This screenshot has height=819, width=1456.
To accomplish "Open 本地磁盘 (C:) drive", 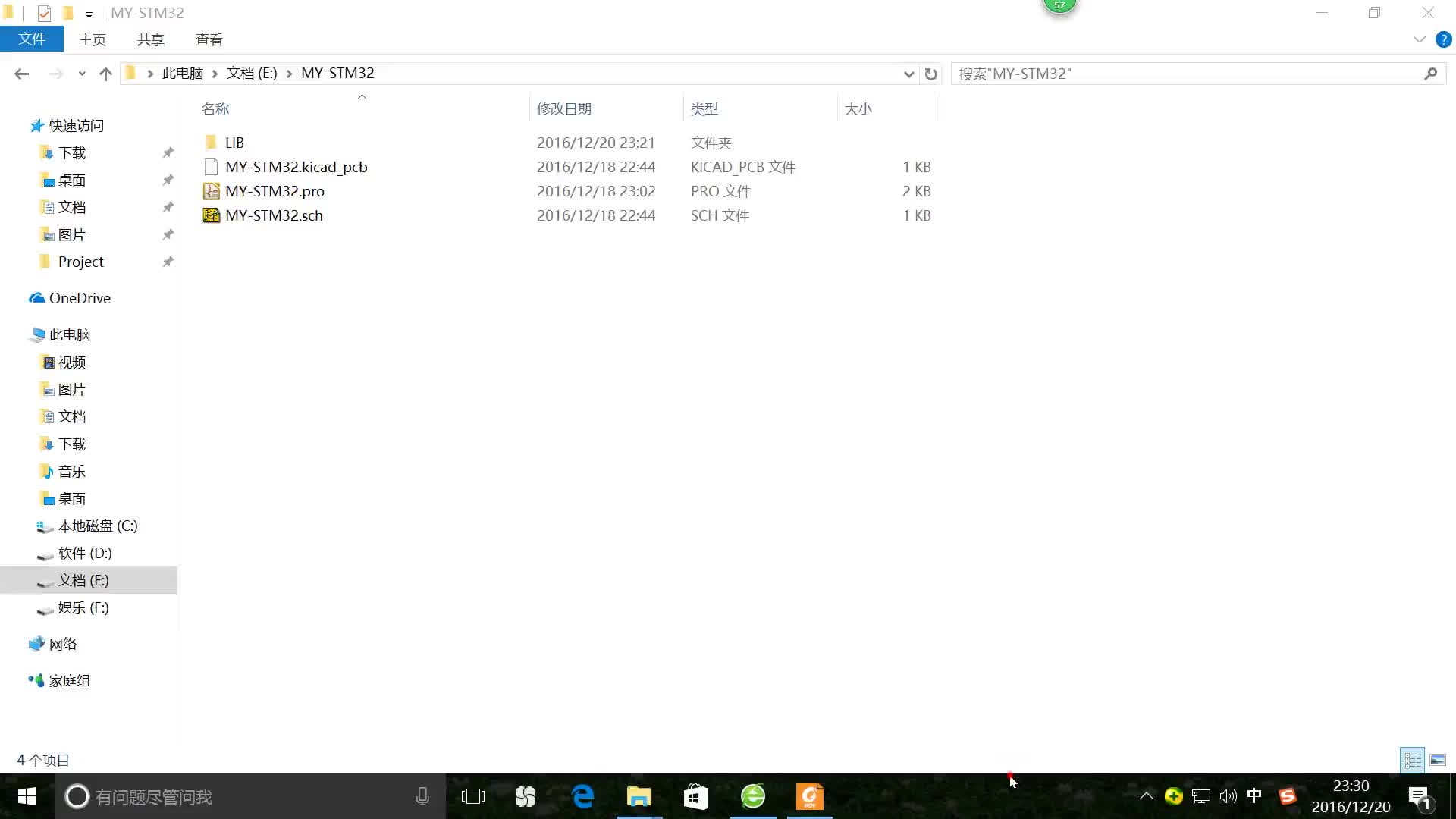I will pyautogui.click(x=98, y=526).
